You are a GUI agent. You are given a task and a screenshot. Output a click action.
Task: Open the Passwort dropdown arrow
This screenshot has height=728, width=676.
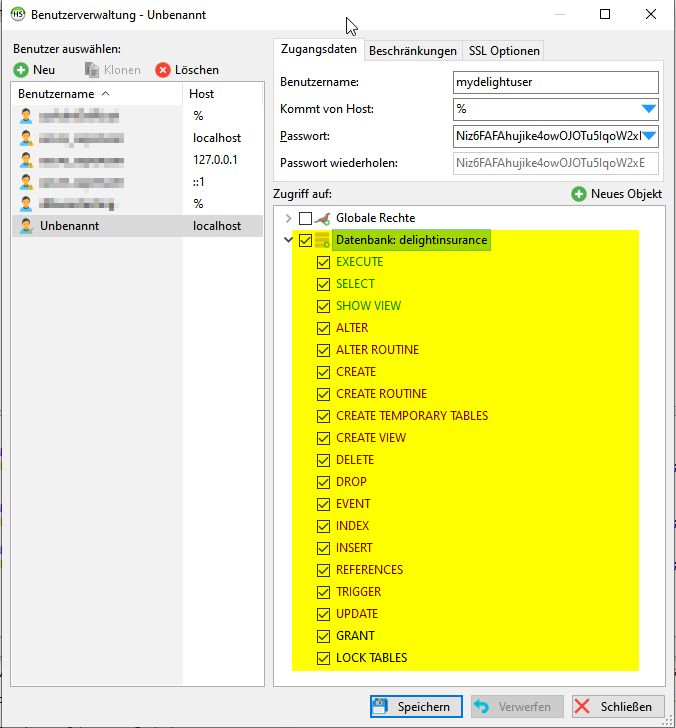[648, 136]
